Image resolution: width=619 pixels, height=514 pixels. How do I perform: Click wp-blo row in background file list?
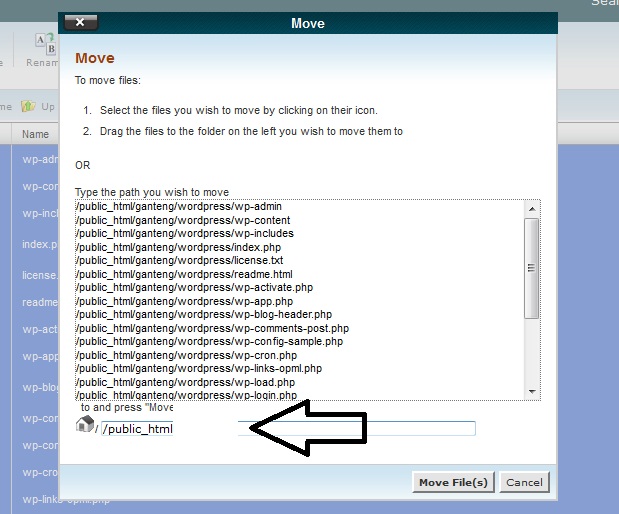[40, 387]
